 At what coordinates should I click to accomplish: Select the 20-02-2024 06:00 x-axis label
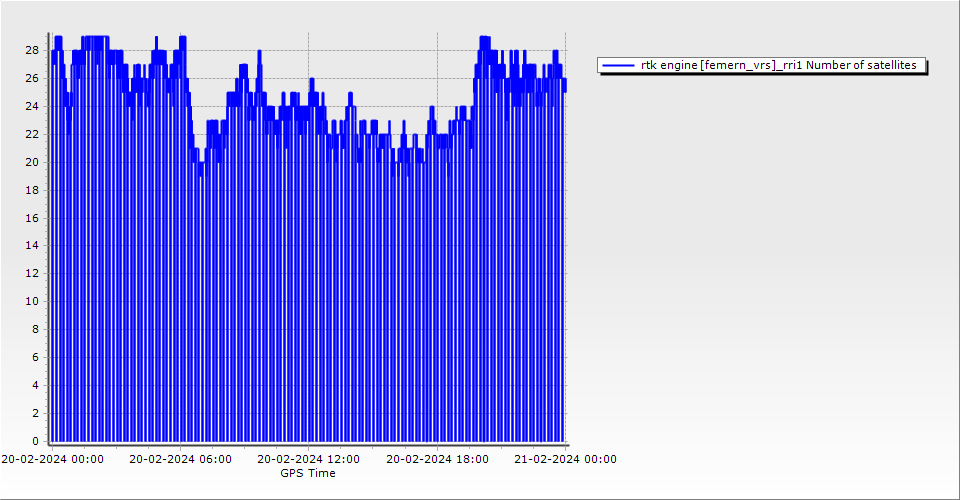coord(181,459)
